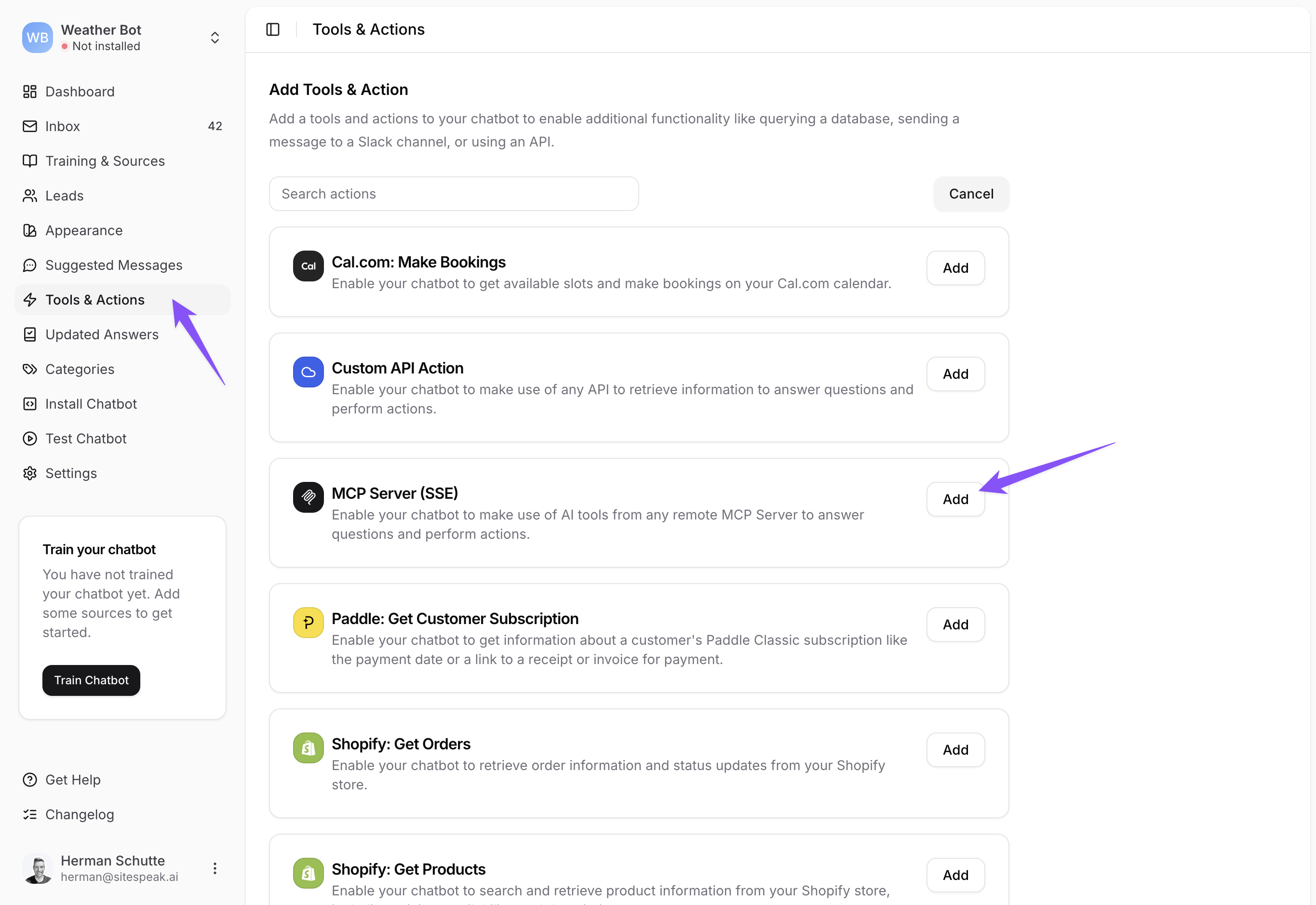The width and height of the screenshot is (1316, 905).
Task: Open the Changelog link
Action: (80, 814)
